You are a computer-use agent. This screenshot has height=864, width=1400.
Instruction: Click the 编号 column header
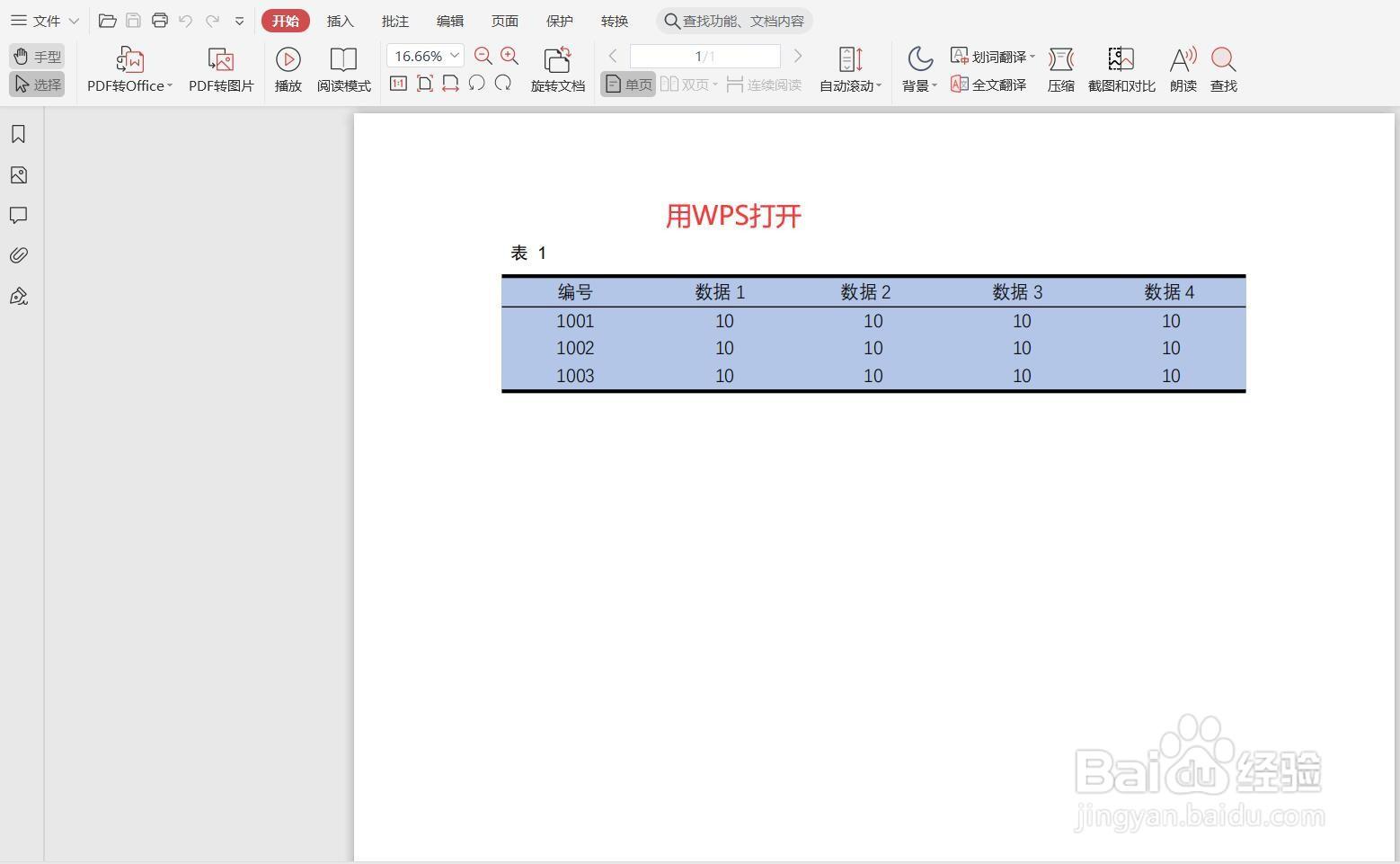(x=575, y=292)
